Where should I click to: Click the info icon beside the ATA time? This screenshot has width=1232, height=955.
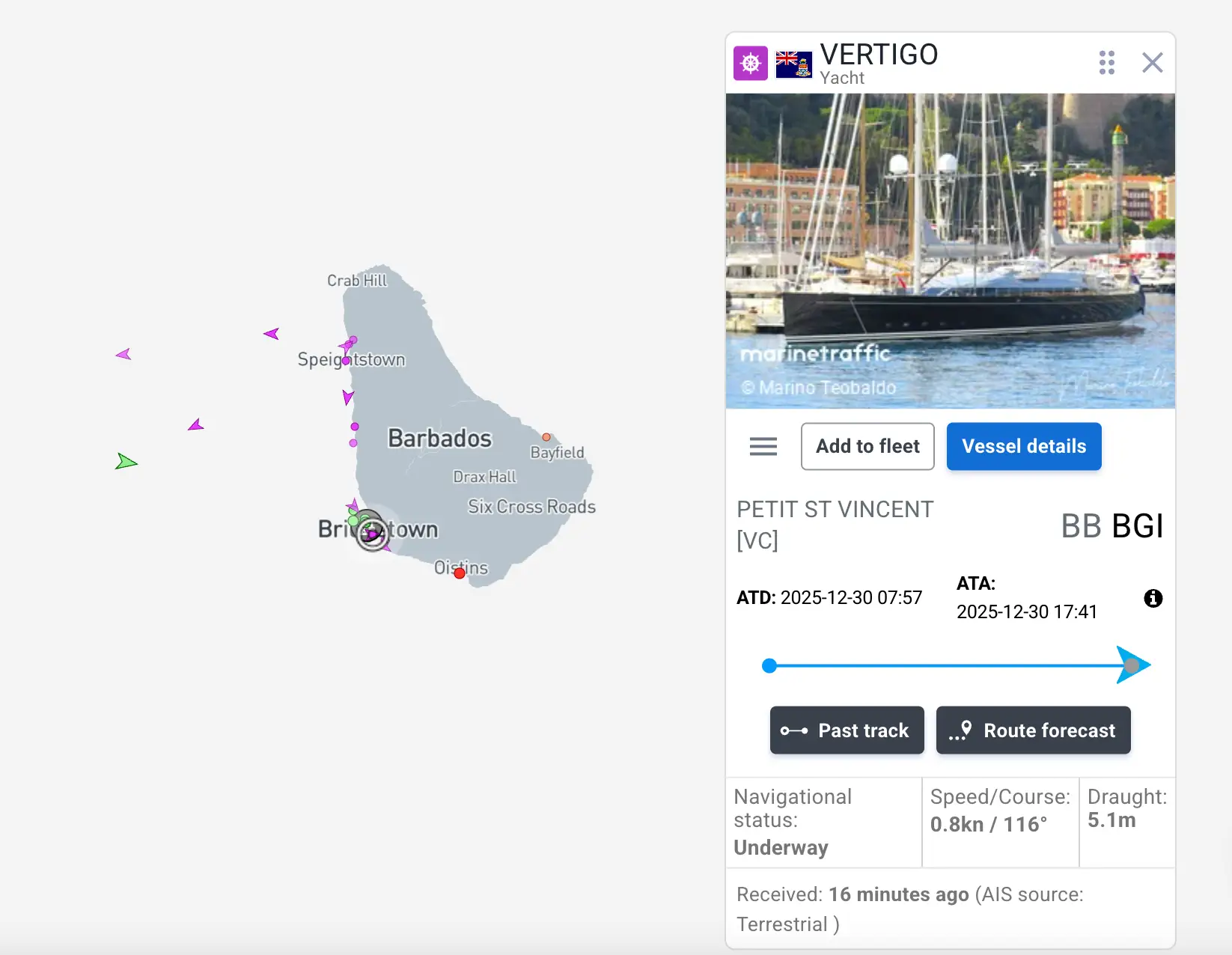click(1153, 598)
